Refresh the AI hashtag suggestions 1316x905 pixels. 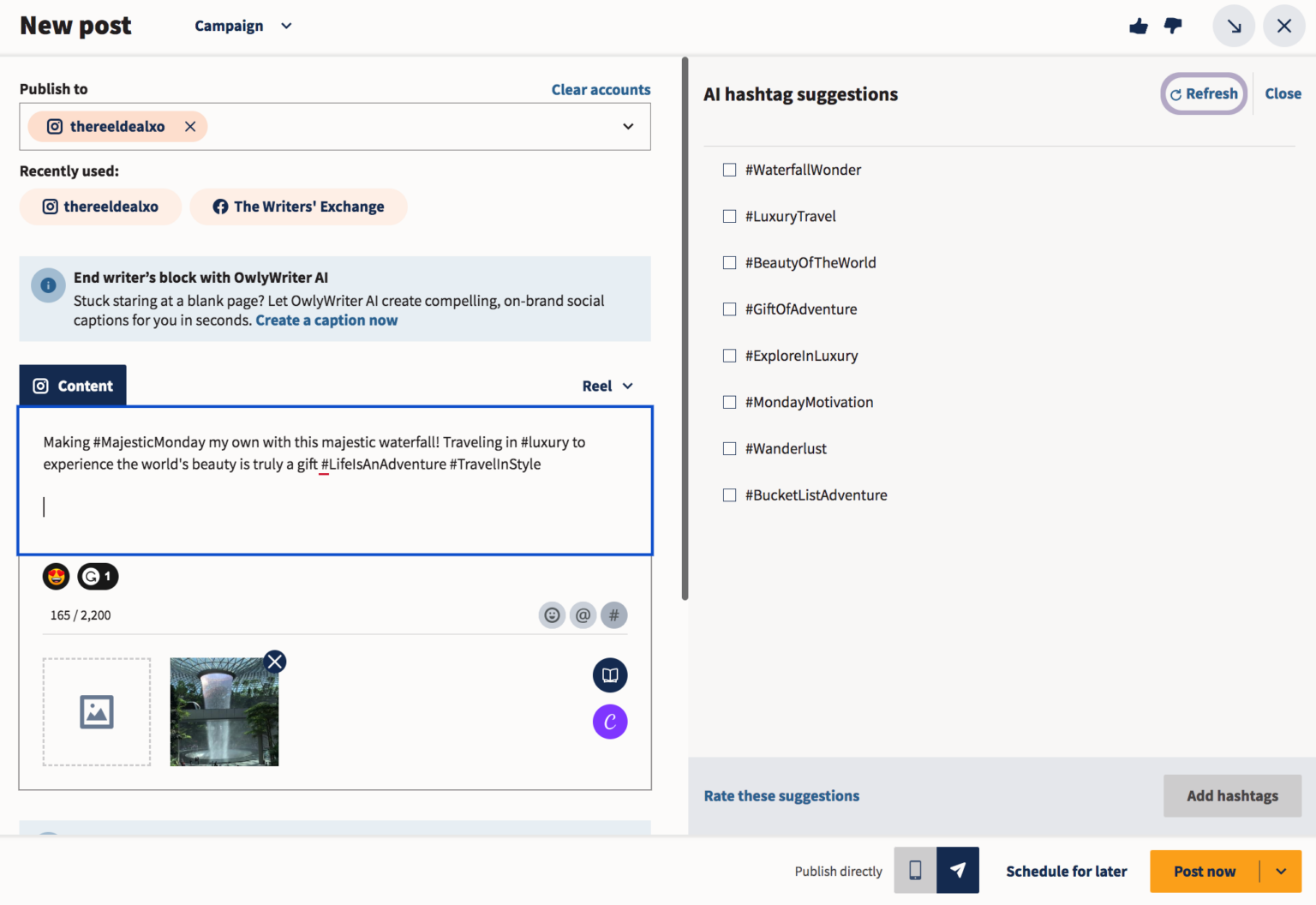pyautogui.click(x=1204, y=94)
